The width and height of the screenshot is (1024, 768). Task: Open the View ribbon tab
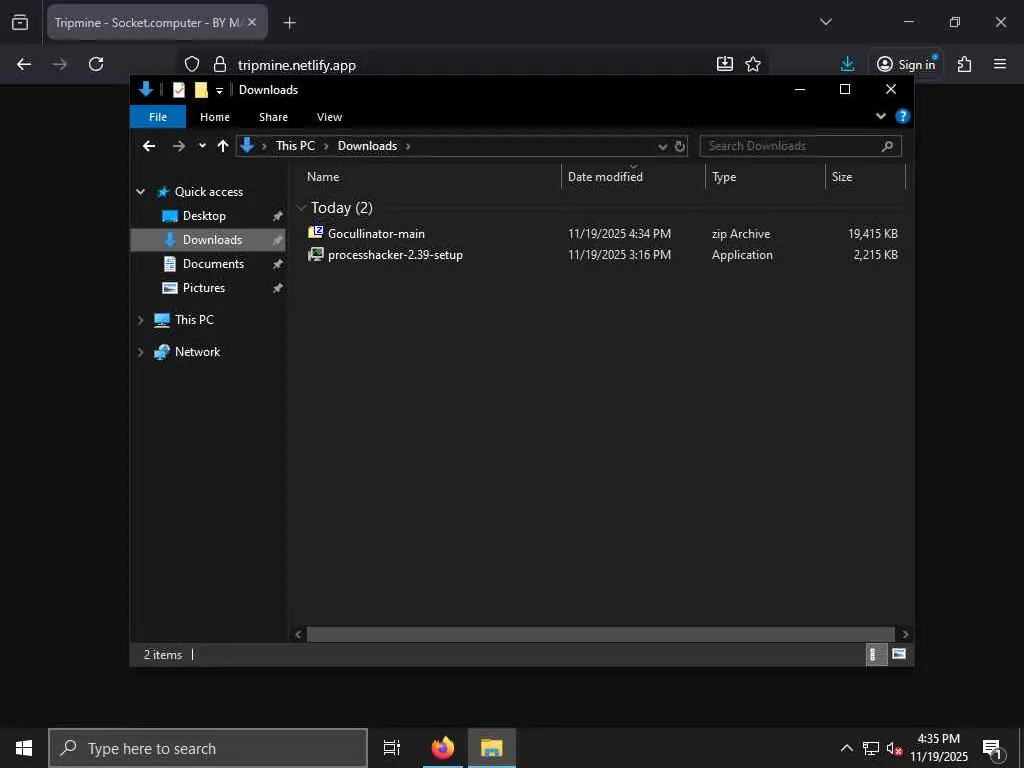tap(329, 117)
